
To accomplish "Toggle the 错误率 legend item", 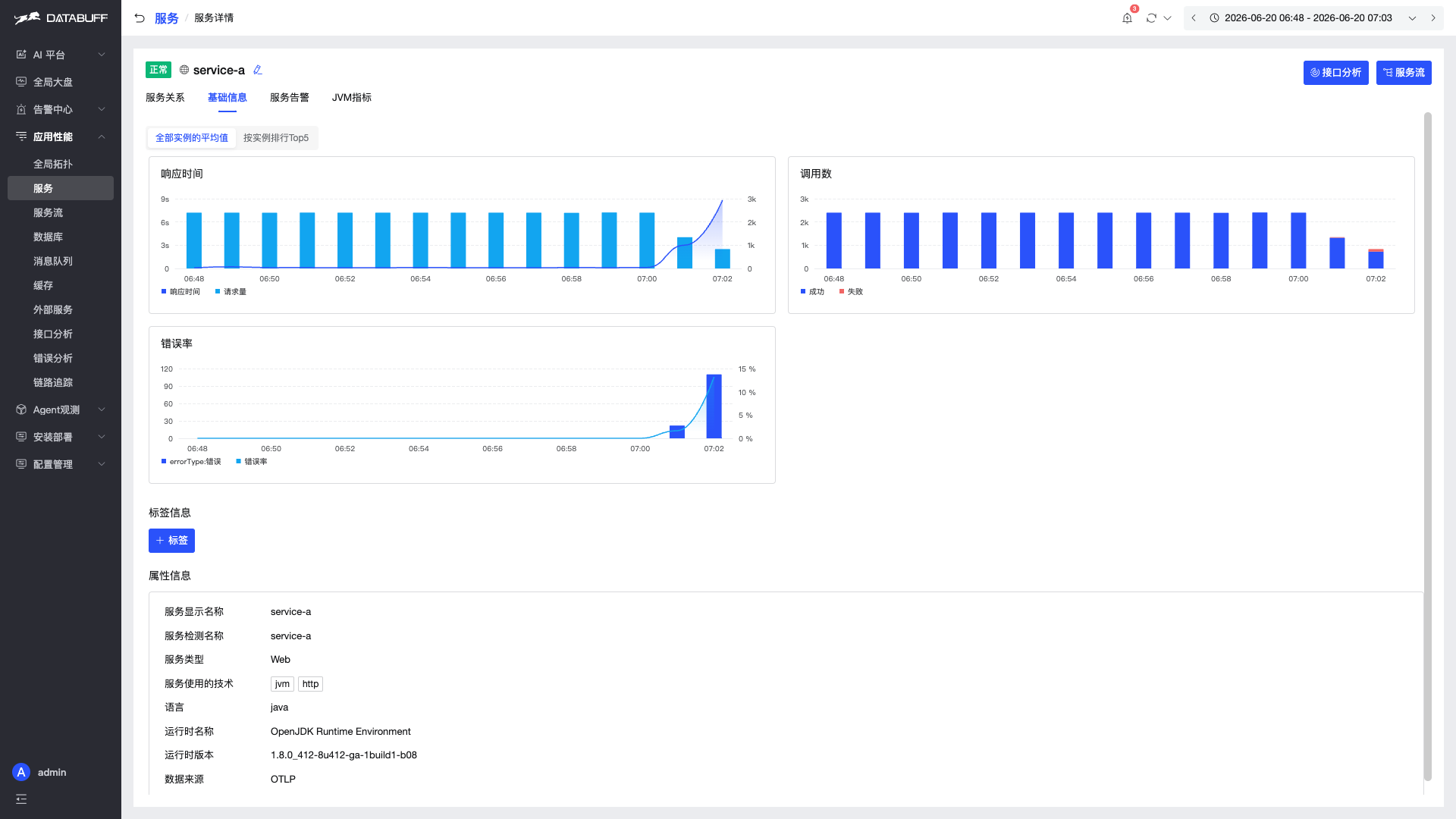I will (252, 462).
